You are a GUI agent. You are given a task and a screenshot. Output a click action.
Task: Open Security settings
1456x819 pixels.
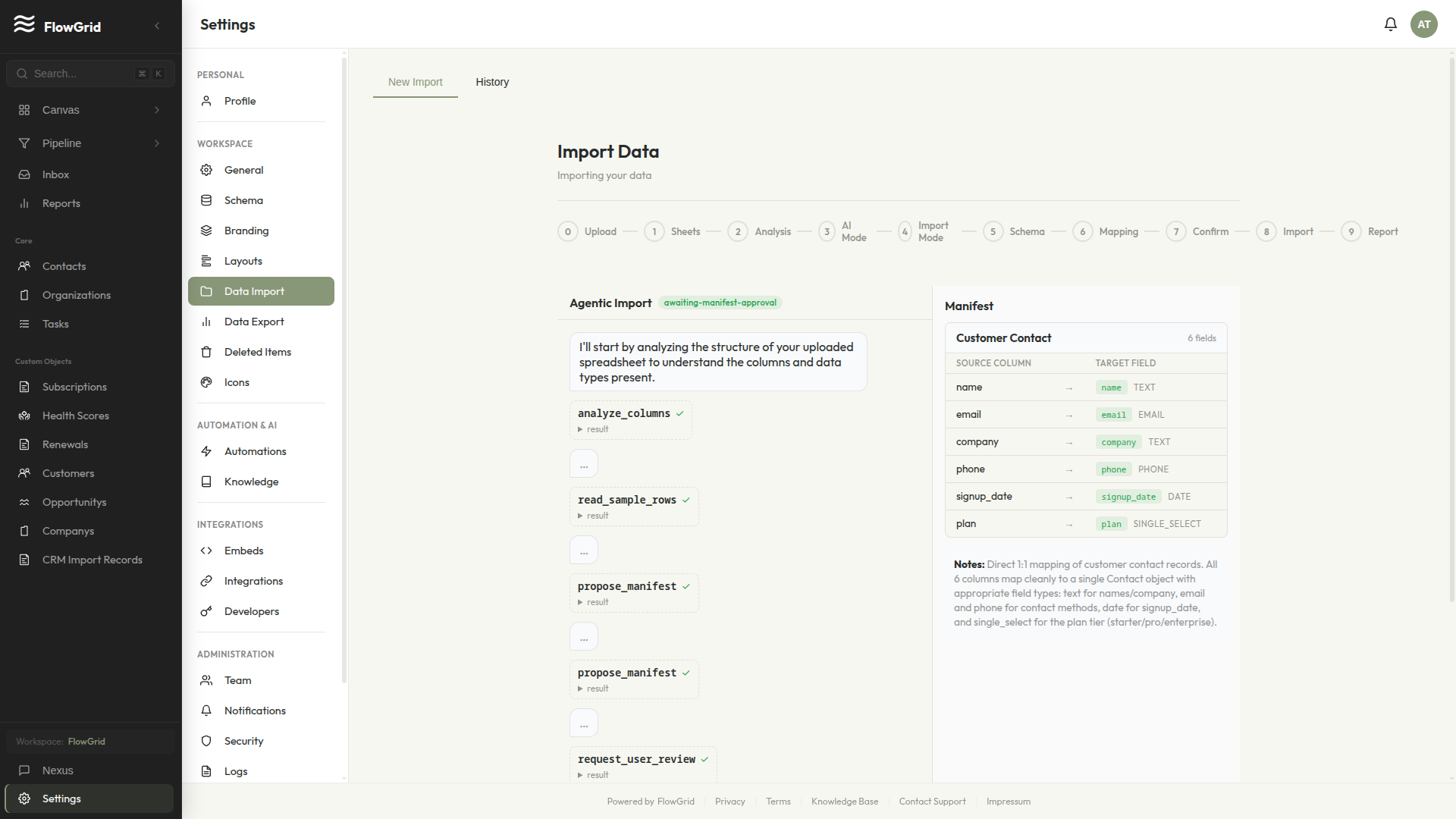click(261, 741)
